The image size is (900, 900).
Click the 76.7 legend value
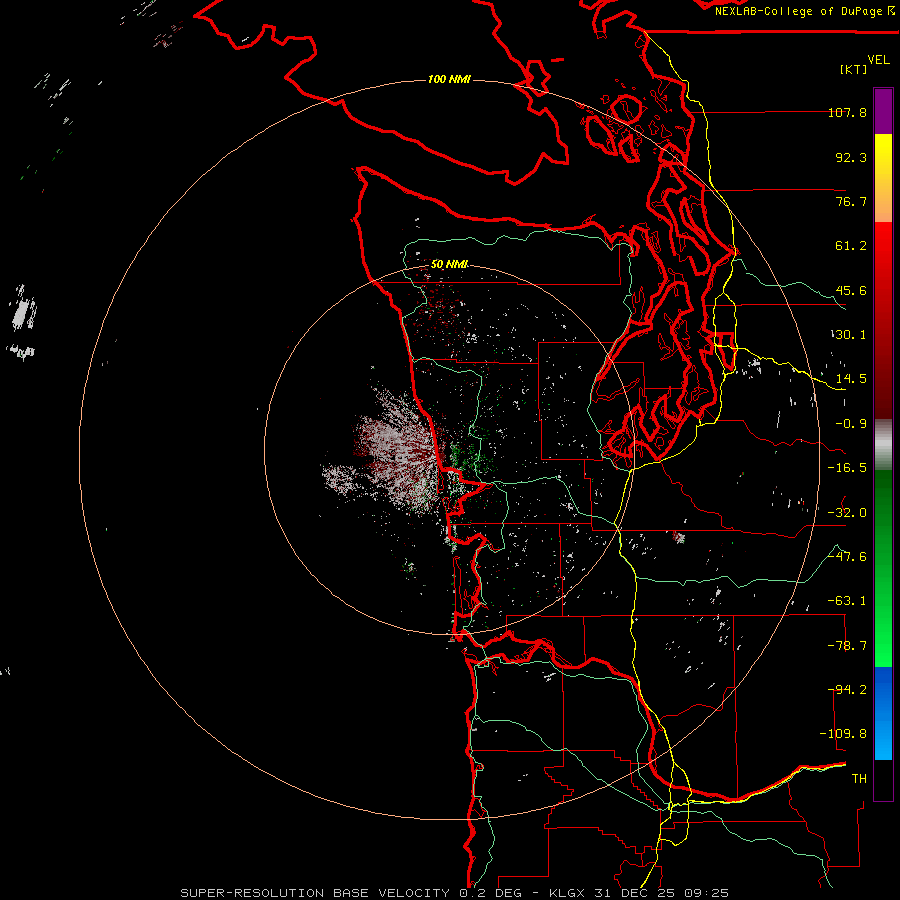(851, 201)
